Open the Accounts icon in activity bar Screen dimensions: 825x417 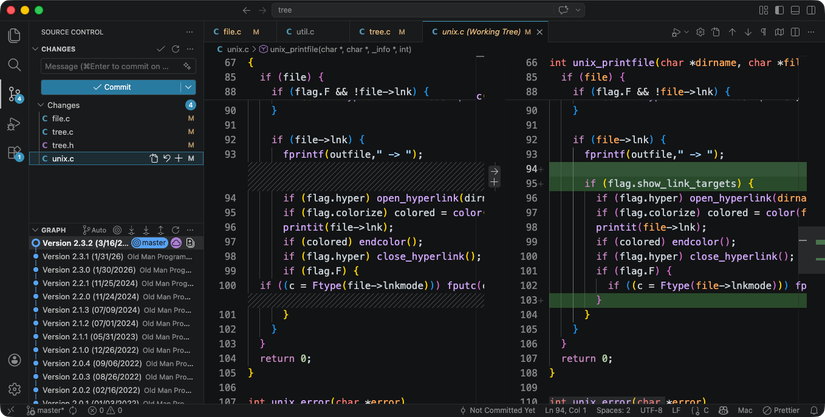pyautogui.click(x=14, y=360)
